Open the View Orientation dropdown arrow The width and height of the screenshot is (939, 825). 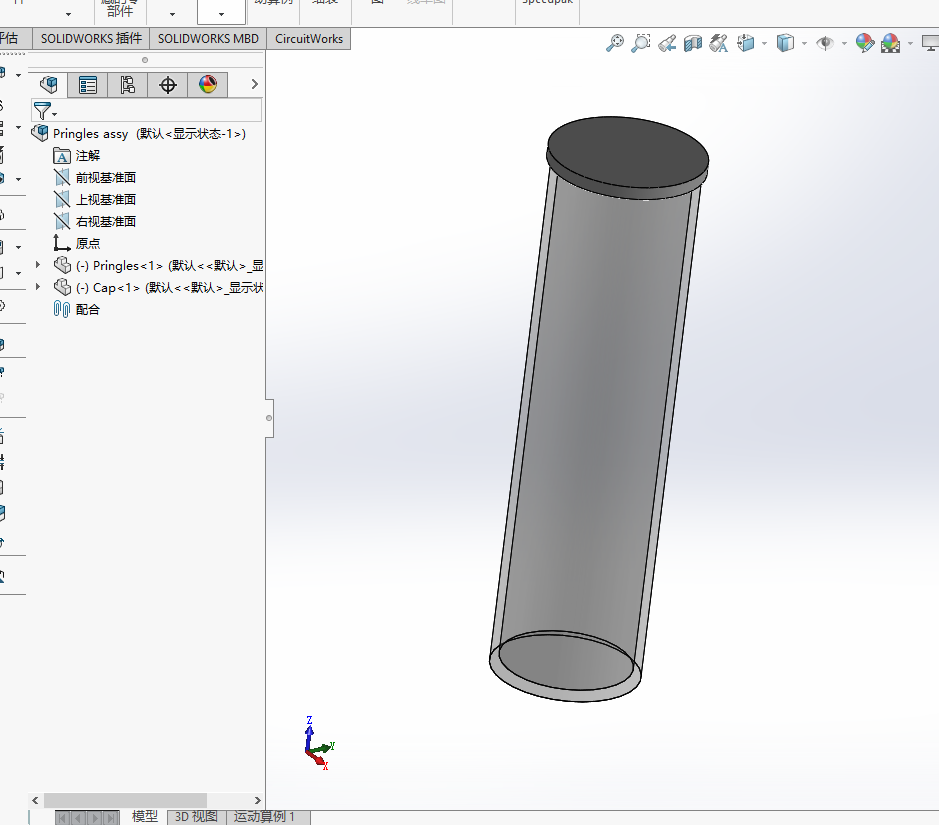click(764, 43)
